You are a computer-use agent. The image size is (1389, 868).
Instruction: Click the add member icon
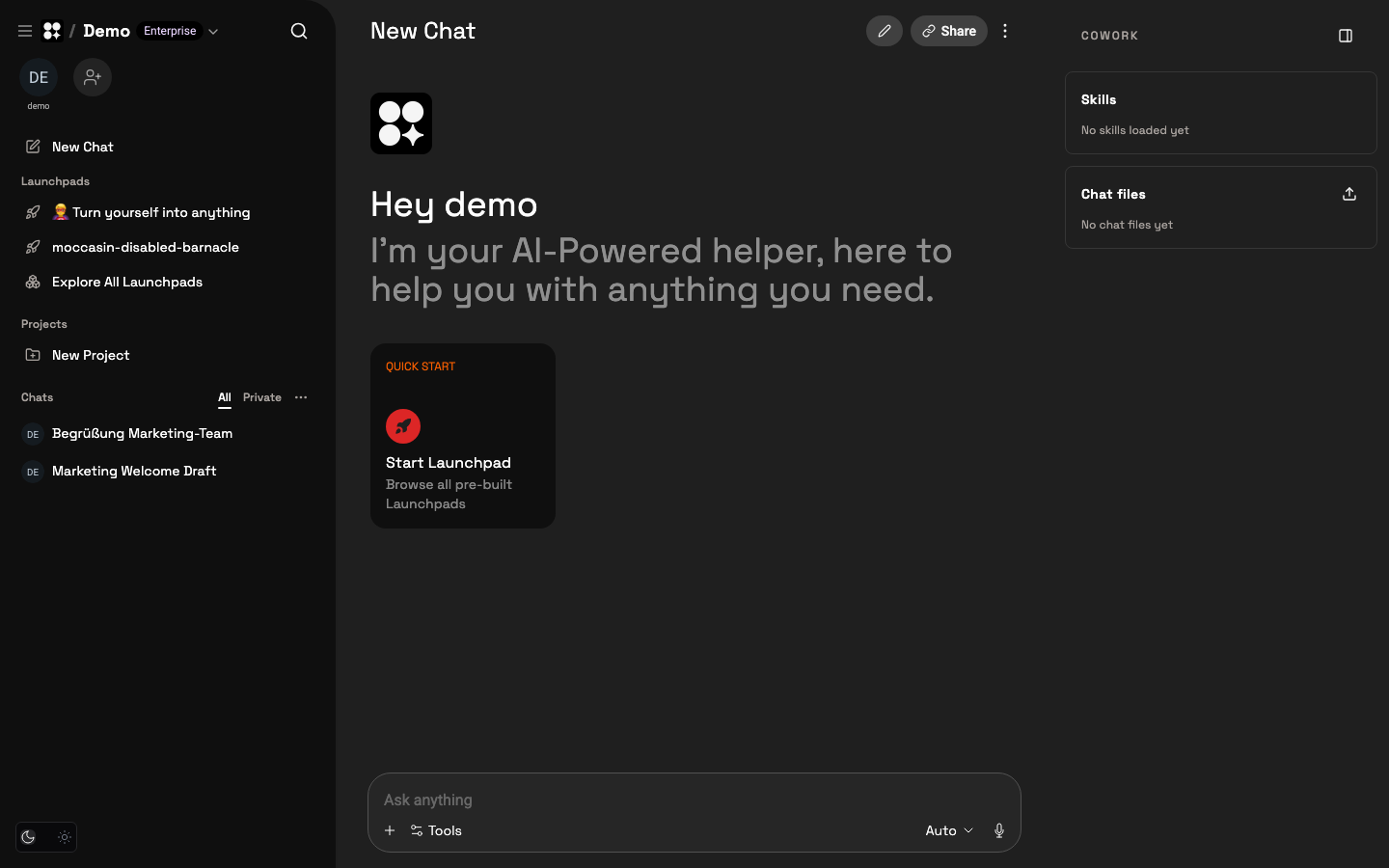pyautogui.click(x=93, y=77)
